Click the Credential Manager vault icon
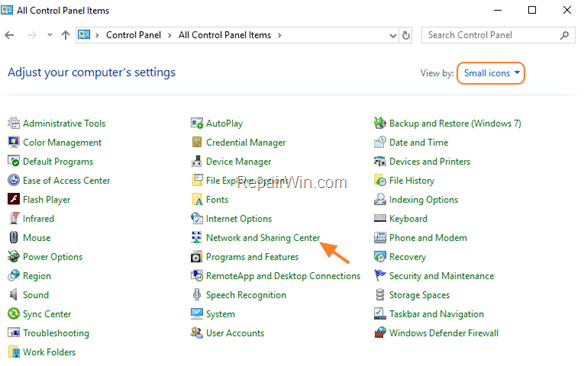 [197, 142]
